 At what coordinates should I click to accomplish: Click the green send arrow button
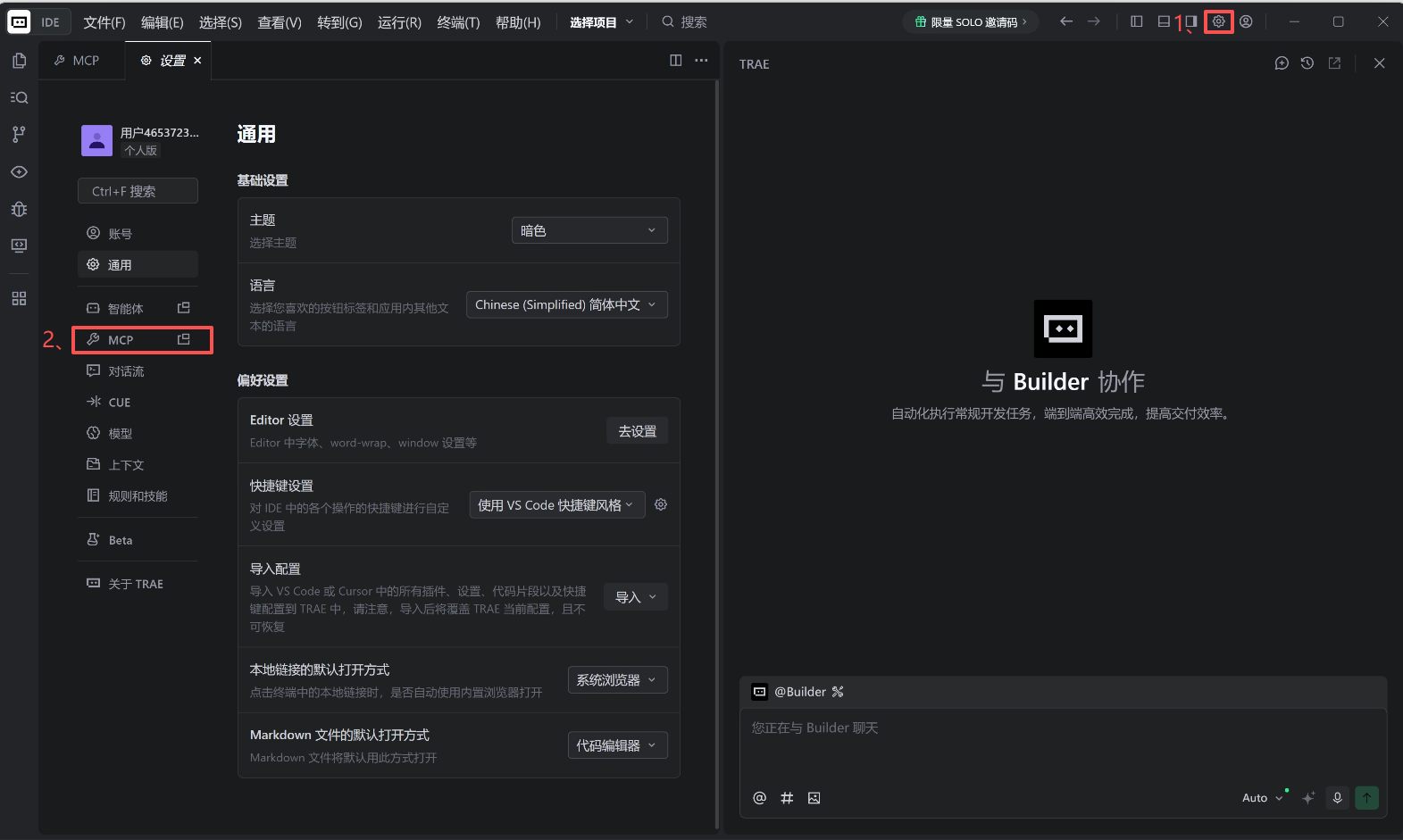[1366, 798]
